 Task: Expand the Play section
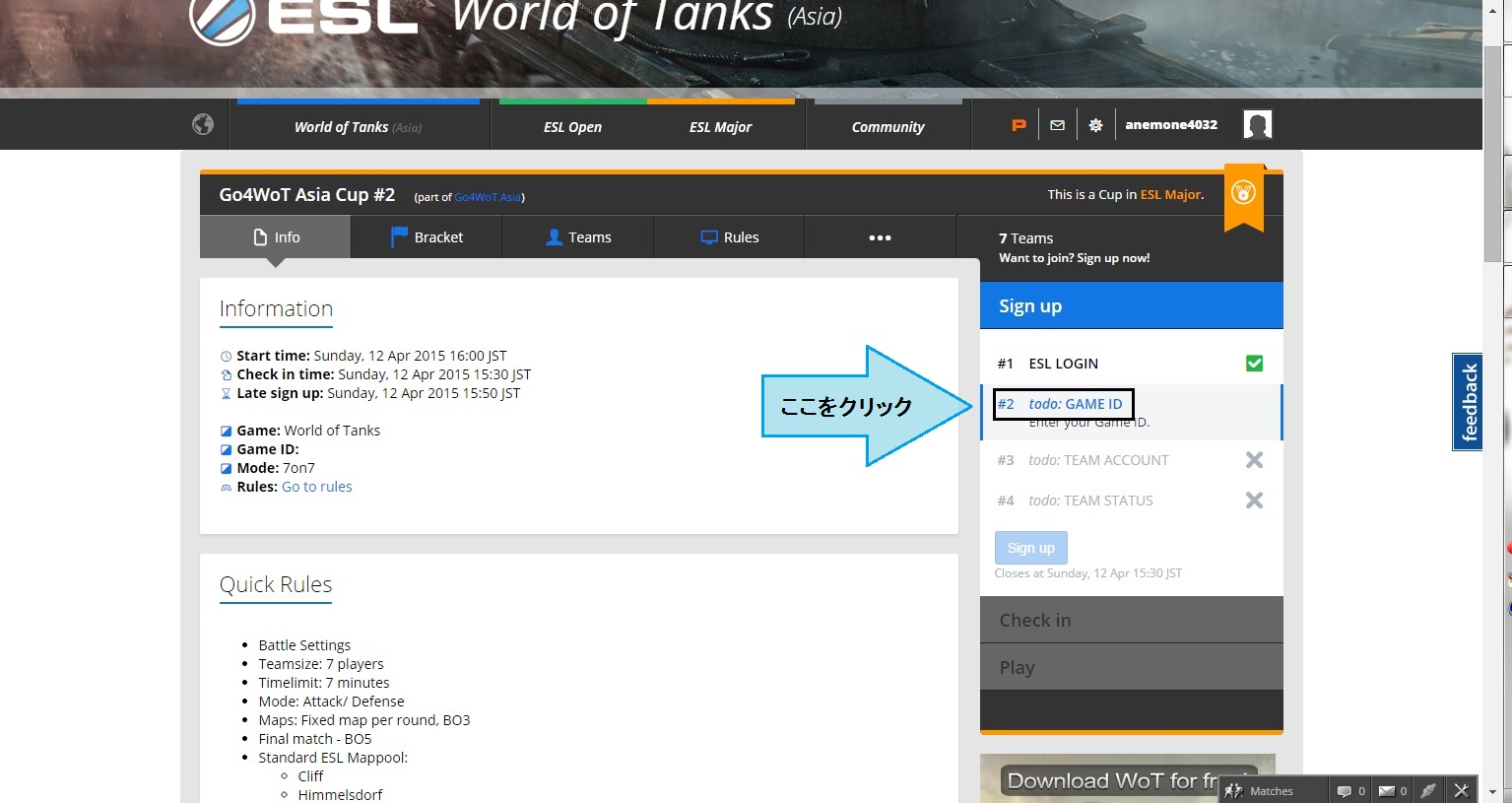[x=1131, y=667]
